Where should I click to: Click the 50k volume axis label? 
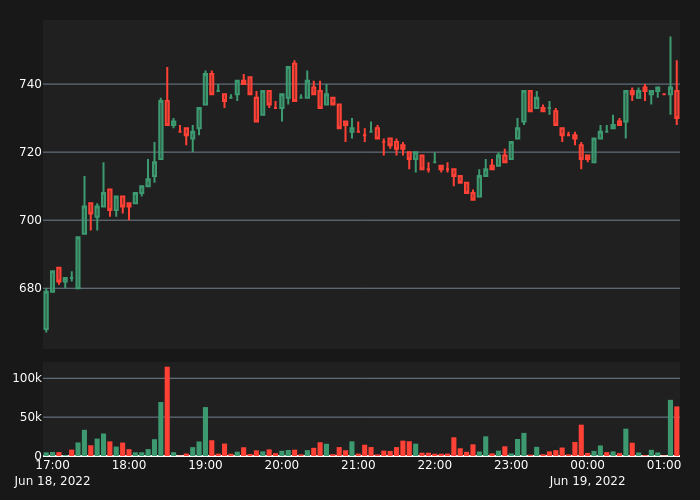tap(30, 417)
